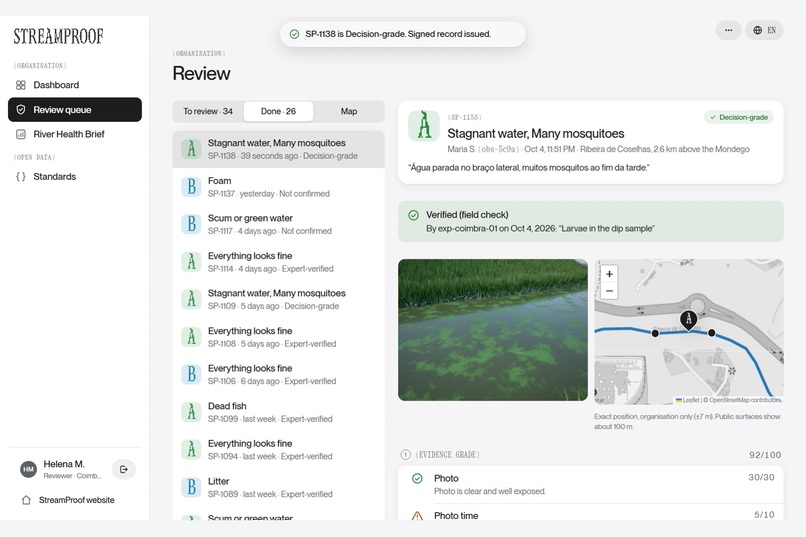
Task: Click the Photo time 5/10 evidence row
Action: (591, 514)
